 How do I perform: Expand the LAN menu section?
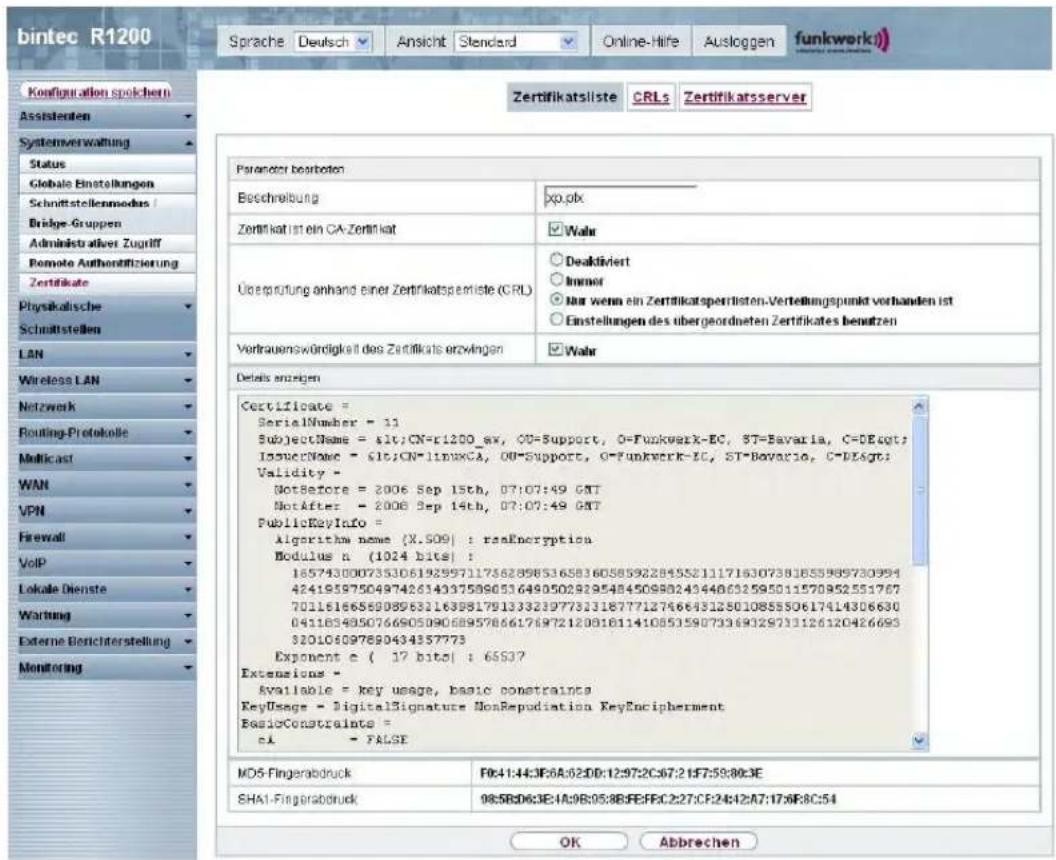click(x=103, y=354)
